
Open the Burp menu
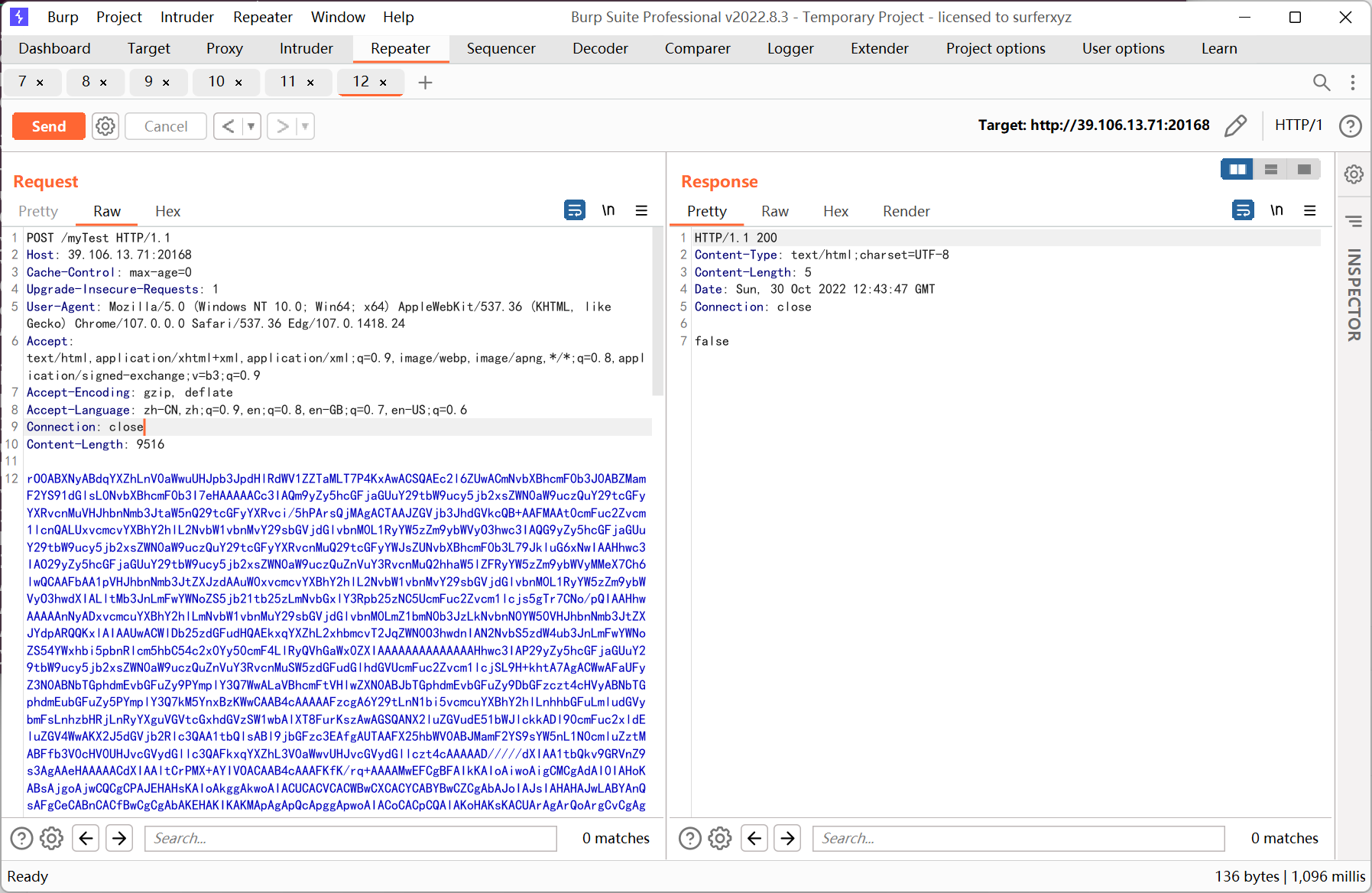[x=63, y=17]
